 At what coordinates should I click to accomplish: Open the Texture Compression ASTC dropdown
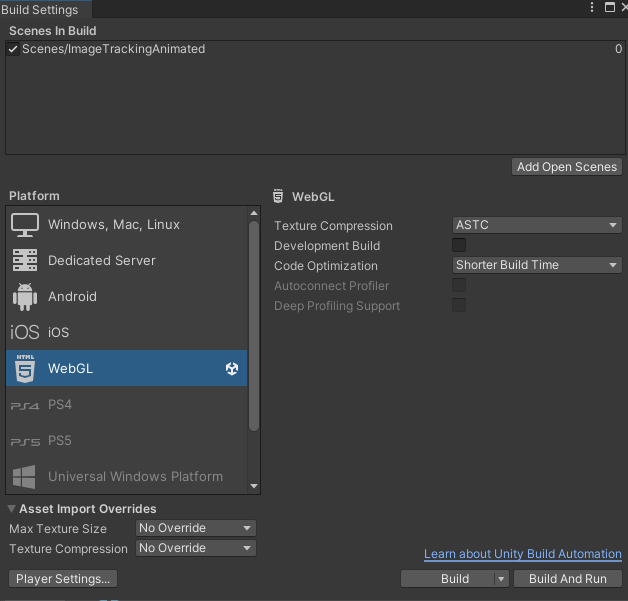coord(537,226)
